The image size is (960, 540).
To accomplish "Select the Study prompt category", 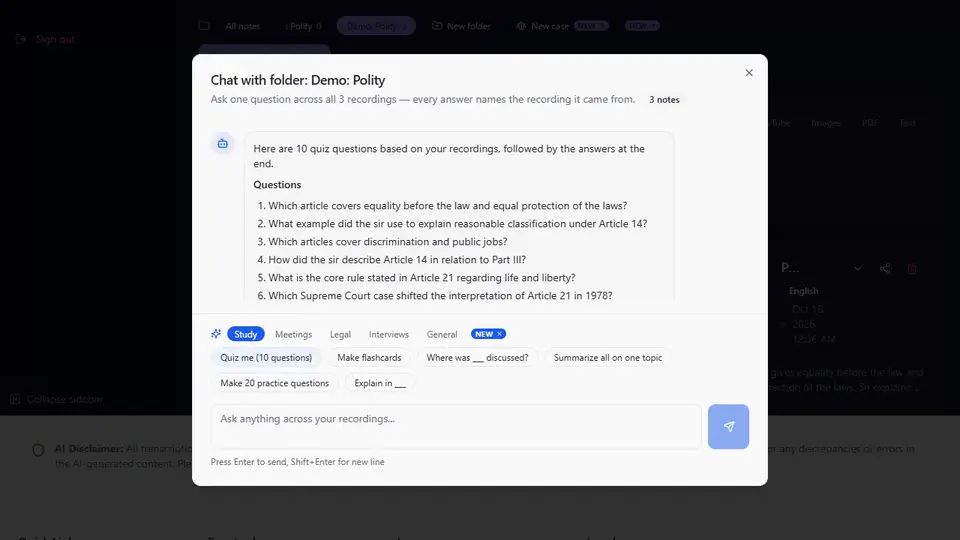I will [x=246, y=334].
